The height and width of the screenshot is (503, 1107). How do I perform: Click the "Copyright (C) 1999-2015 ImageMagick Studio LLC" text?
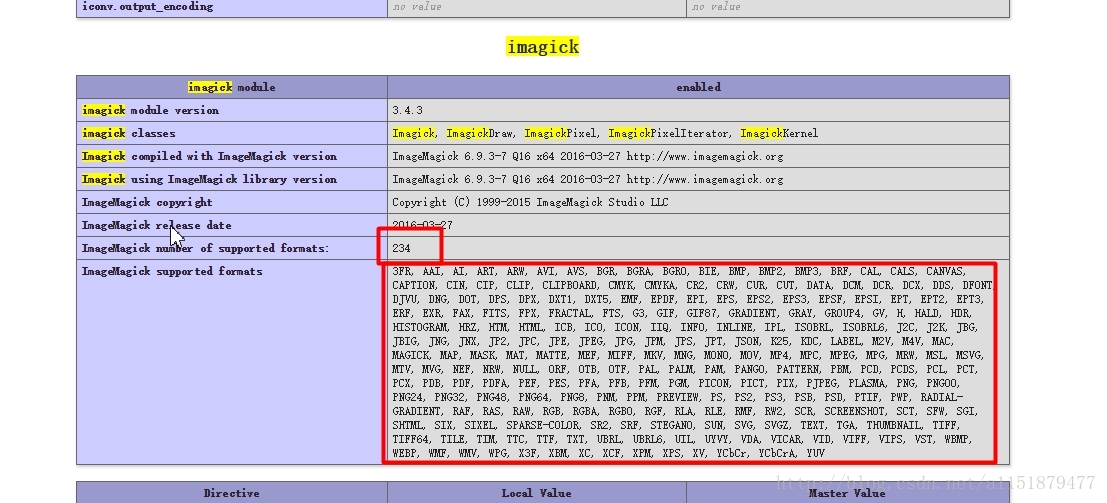tap(530, 202)
